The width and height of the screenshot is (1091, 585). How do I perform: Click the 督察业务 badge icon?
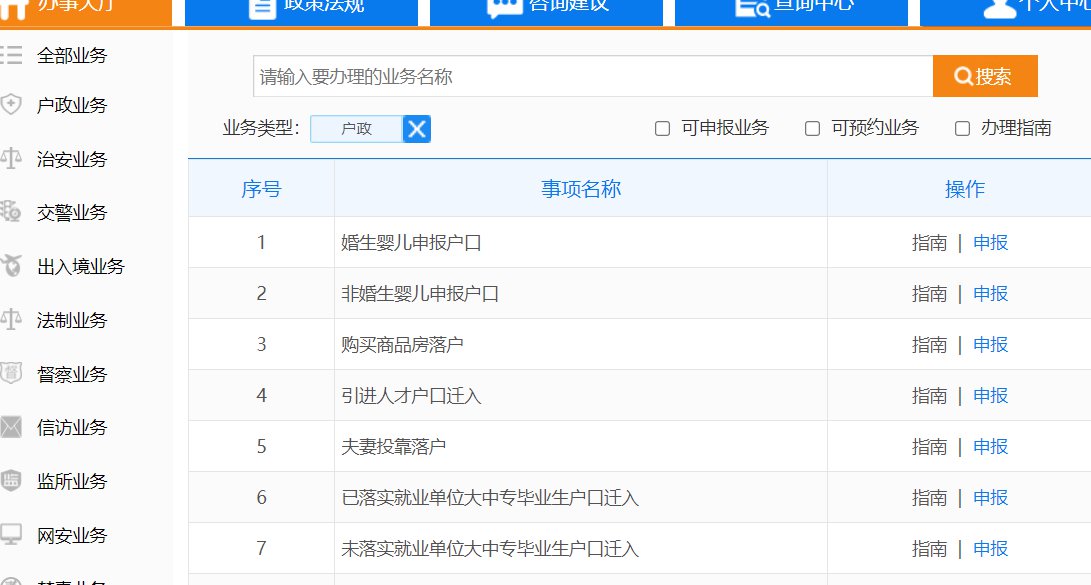(10, 374)
